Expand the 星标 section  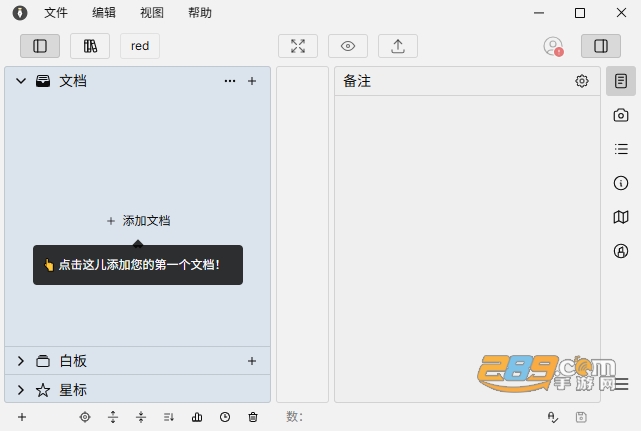(21, 390)
